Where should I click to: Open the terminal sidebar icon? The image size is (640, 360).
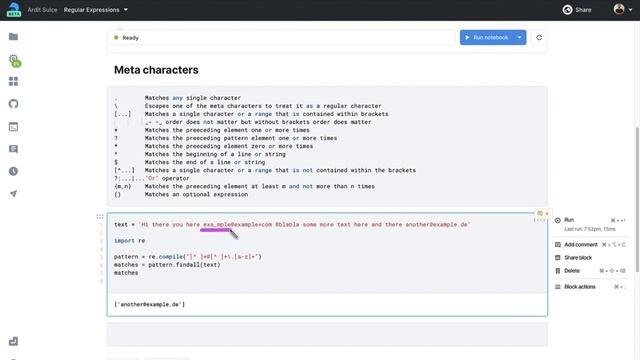click(x=13, y=127)
